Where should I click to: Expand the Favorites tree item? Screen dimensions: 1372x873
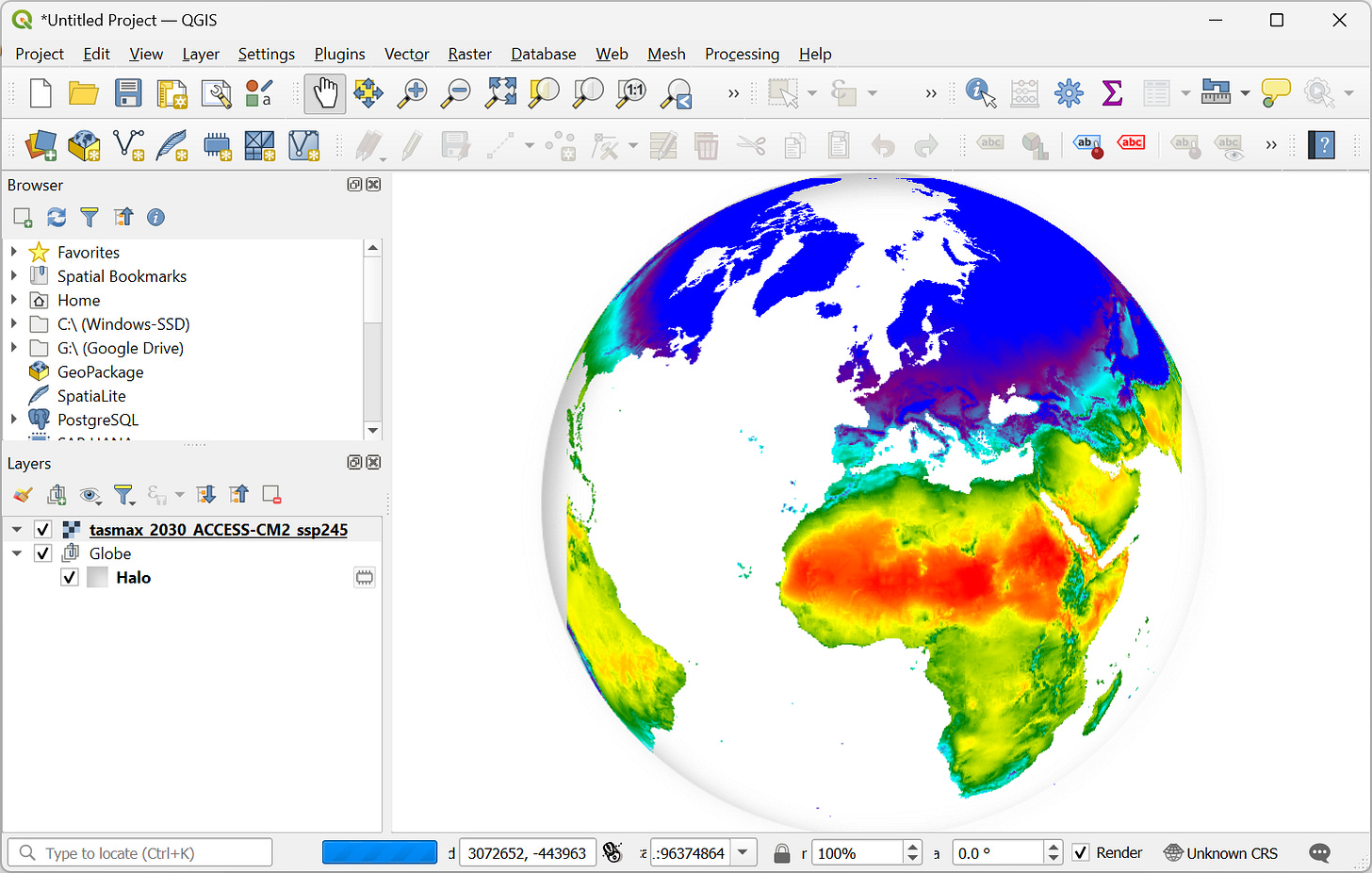pos(14,252)
